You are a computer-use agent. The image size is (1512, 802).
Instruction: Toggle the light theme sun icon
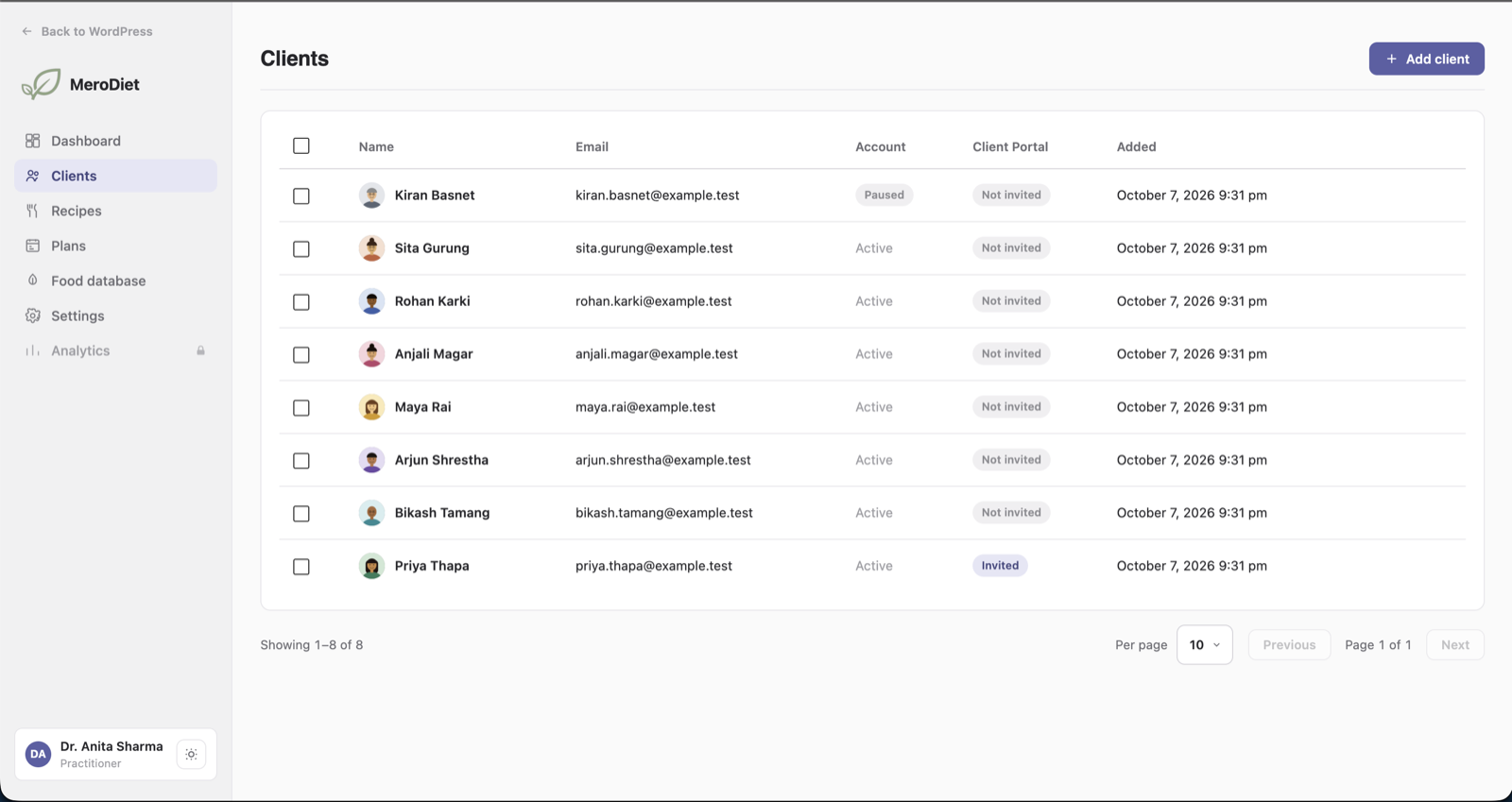(x=191, y=754)
